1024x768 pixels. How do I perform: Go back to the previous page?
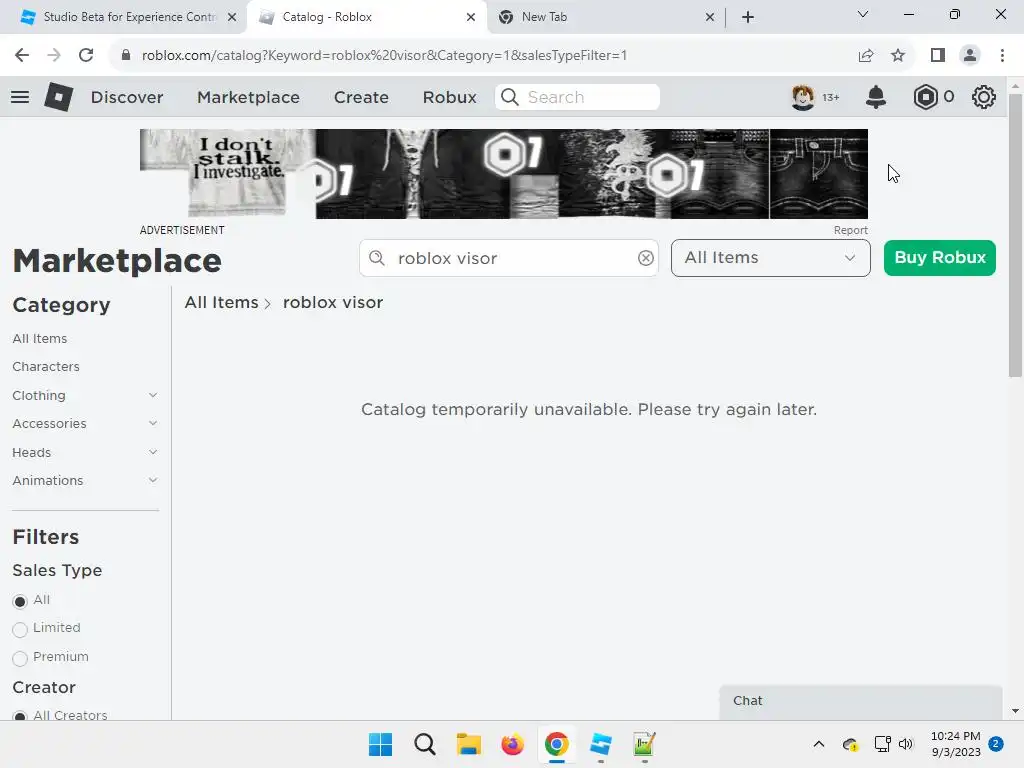coord(22,56)
